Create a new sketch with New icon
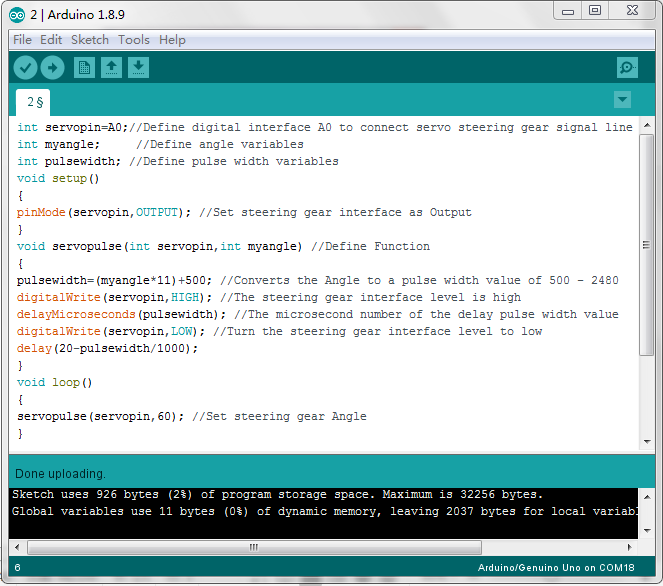The height and width of the screenshot is (586, 663). [x=85, y=67]
